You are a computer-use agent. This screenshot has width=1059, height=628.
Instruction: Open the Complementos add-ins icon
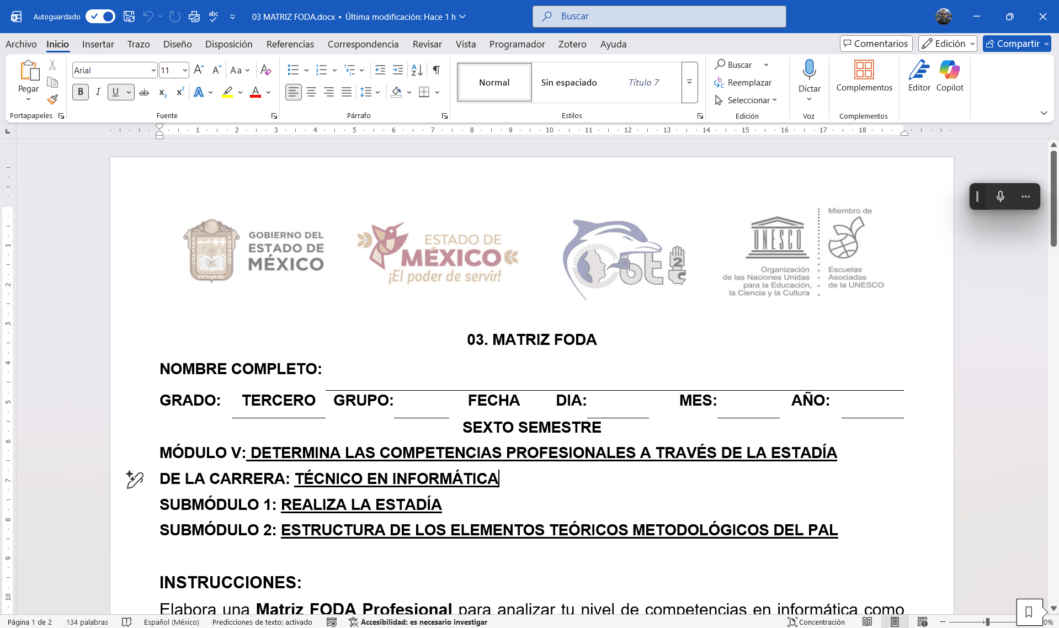click(x=863, y=70)
